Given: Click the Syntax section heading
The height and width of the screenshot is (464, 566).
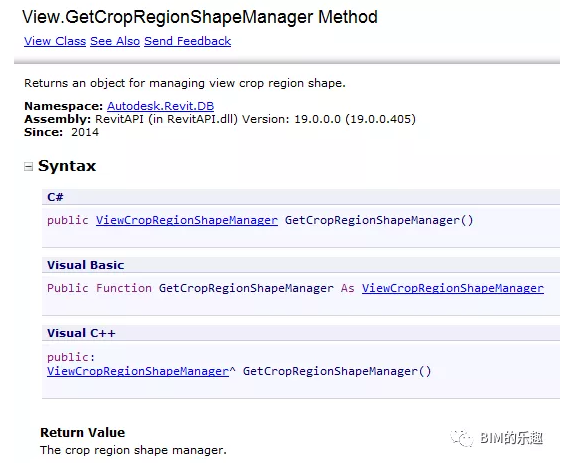Looking at the screenshot, I should (x=67, y=166).
